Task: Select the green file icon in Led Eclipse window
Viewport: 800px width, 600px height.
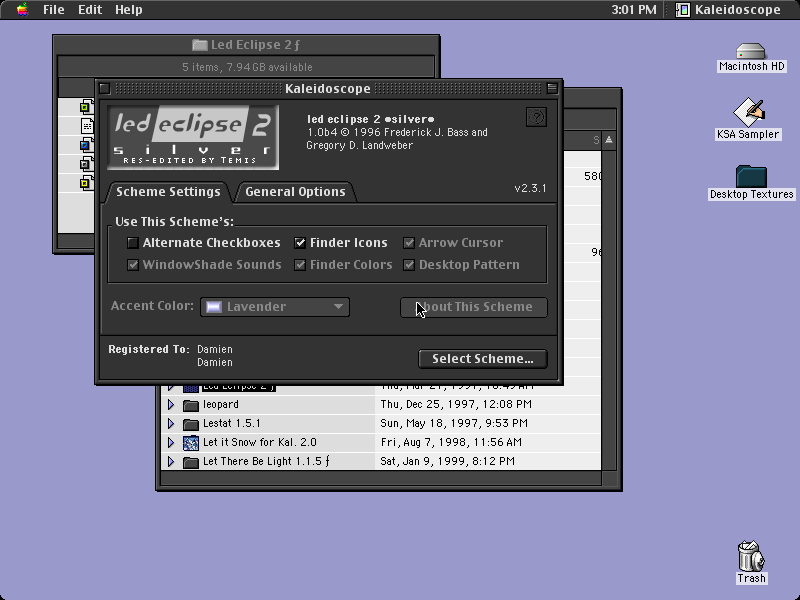Action: [x=86, y=107]
